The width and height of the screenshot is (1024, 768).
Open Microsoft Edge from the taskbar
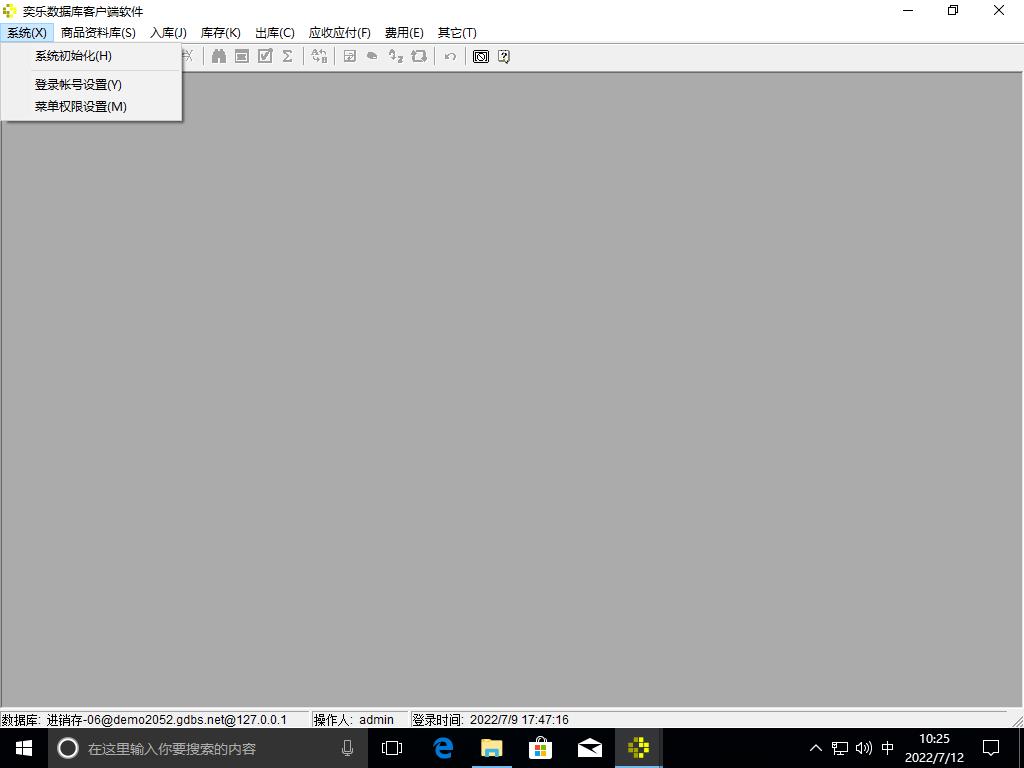[442, 748]
